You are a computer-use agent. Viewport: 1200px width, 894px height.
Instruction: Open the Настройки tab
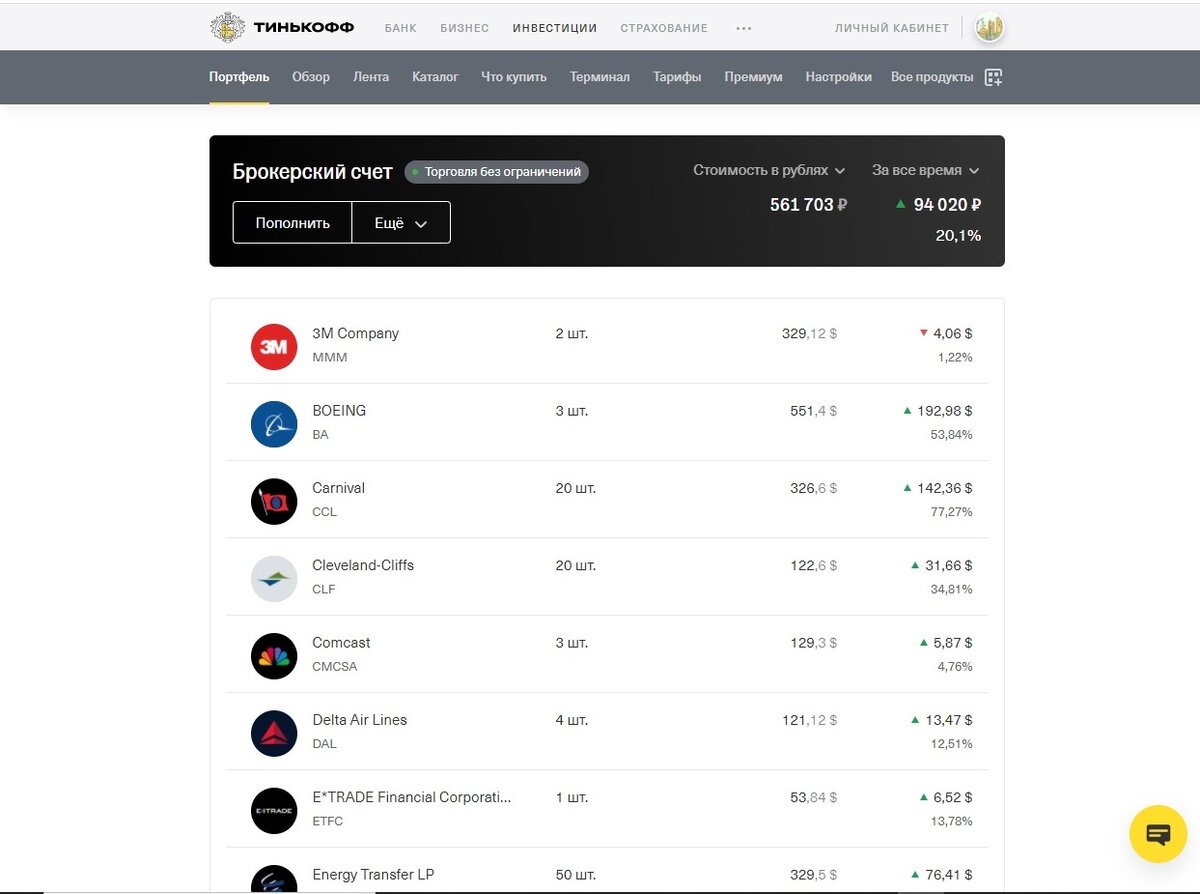tap(838, 77)
